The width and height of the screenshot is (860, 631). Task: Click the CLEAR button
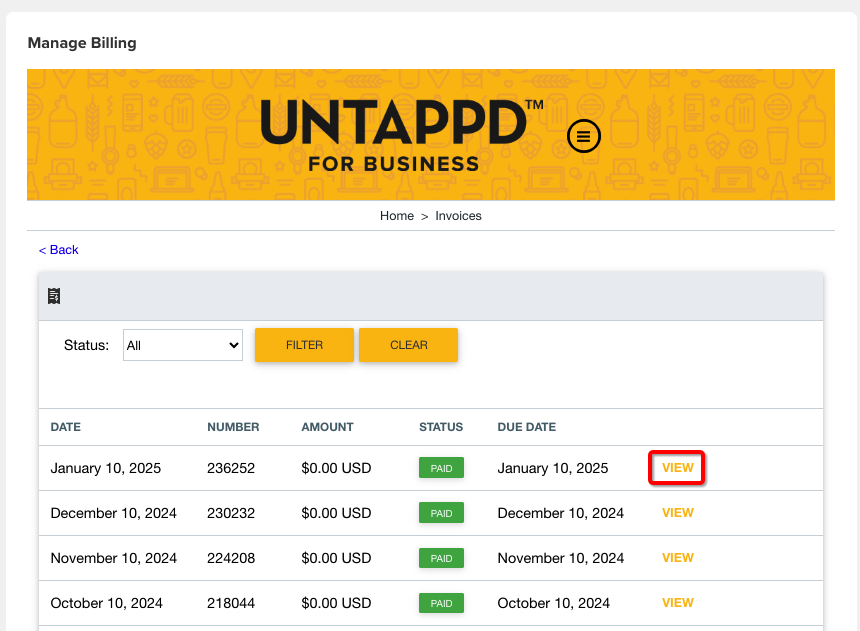pyautogui.click(x=409, y=345)
